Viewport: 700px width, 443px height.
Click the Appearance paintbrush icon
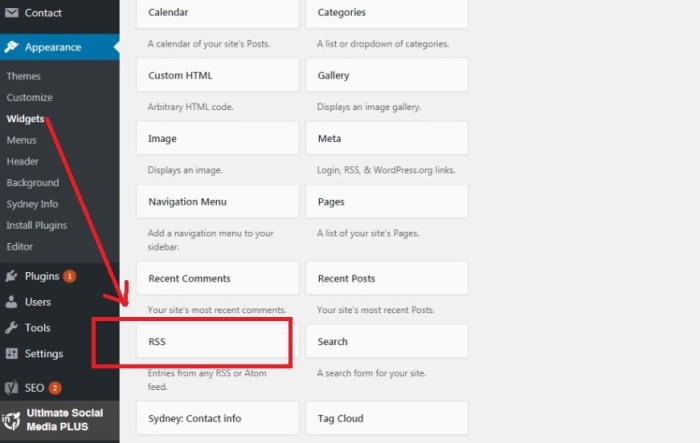tap(11, 47)
